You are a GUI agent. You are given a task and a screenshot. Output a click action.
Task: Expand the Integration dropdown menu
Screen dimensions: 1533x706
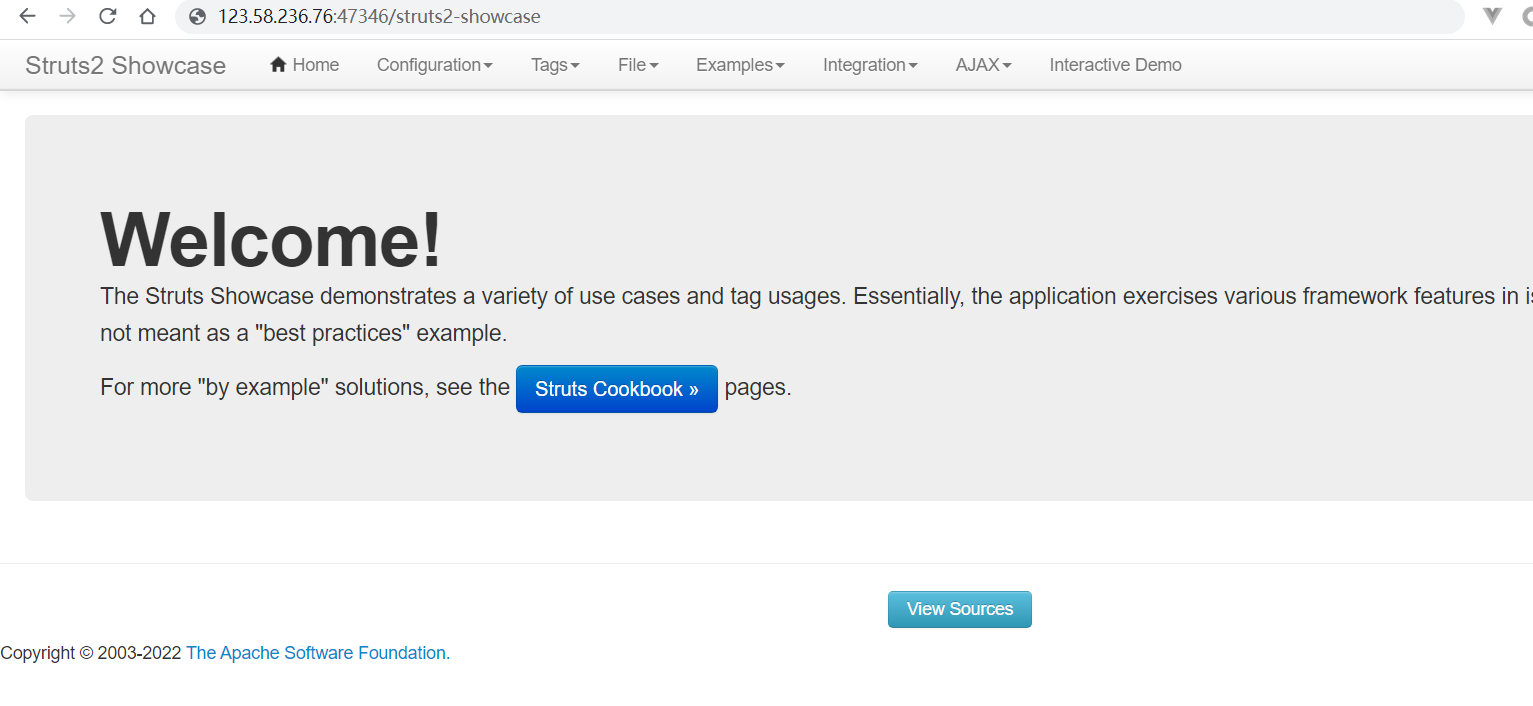pos(870,65)
